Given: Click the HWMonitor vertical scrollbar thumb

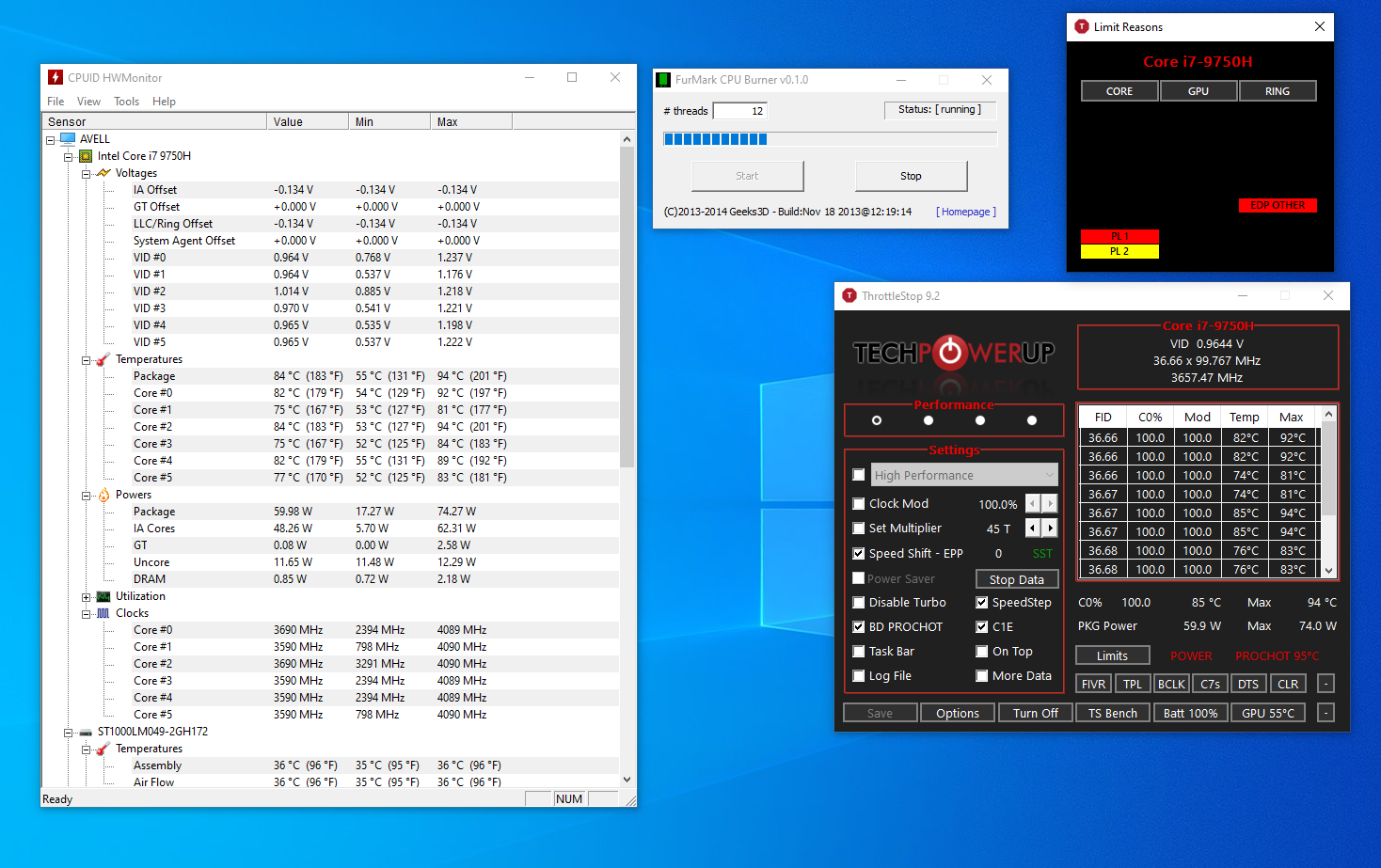Looking at the screenshot, I should pyautogui.click(x=627, y=307).
